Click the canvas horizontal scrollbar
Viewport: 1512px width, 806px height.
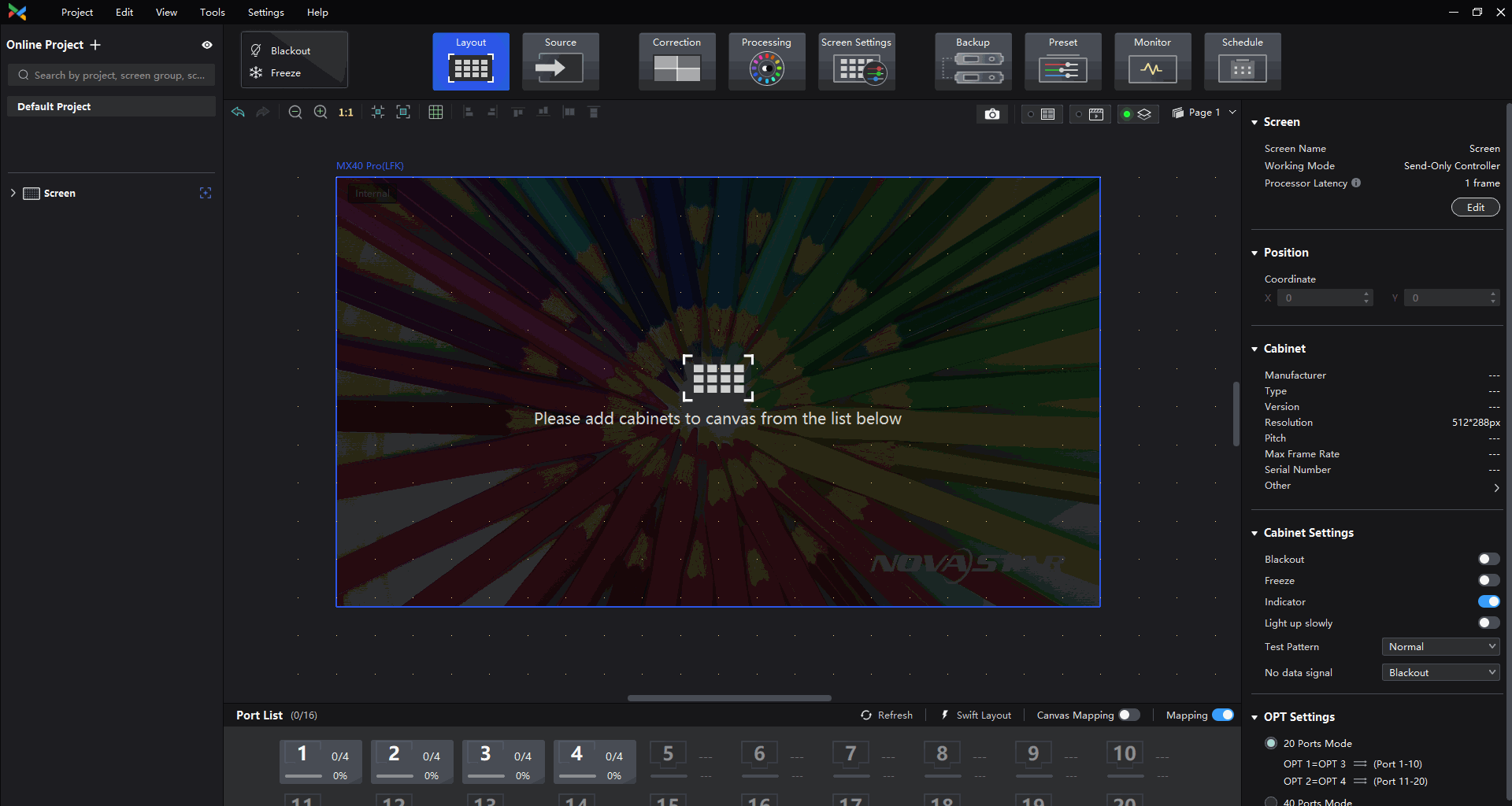(729, 697)
